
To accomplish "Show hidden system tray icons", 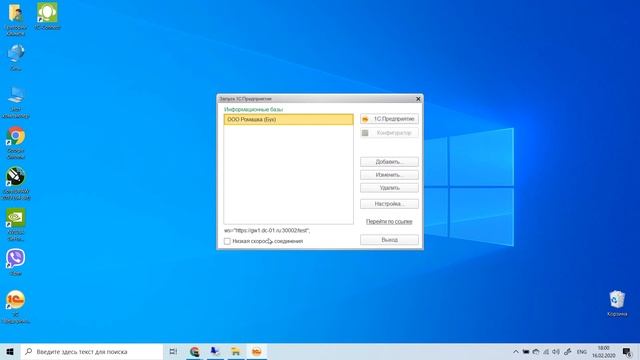I will click(x=516, y=351).
